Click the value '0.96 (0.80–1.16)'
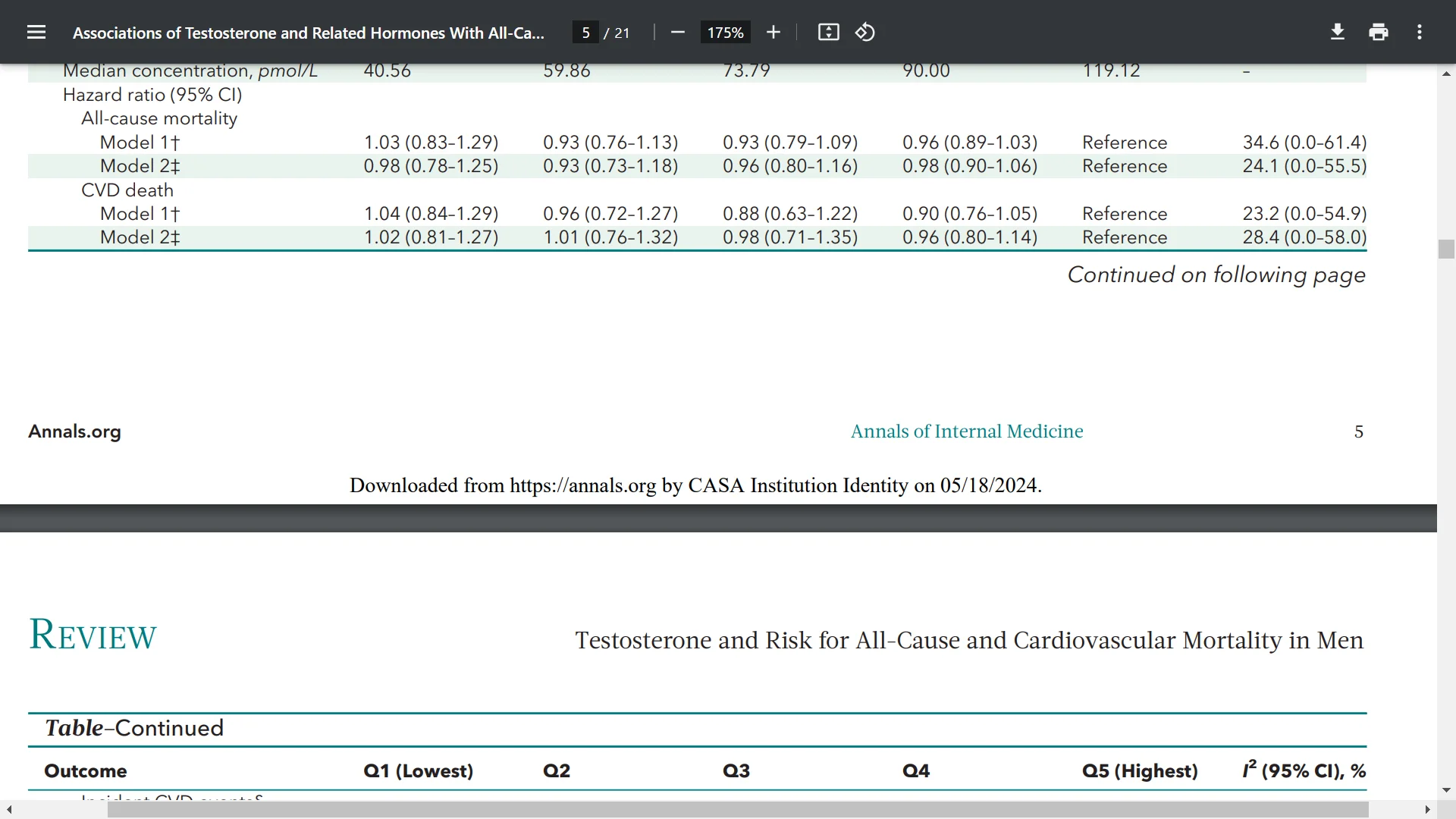The width and height of the screenshot is (1456, 819). [x=790, y=166]
